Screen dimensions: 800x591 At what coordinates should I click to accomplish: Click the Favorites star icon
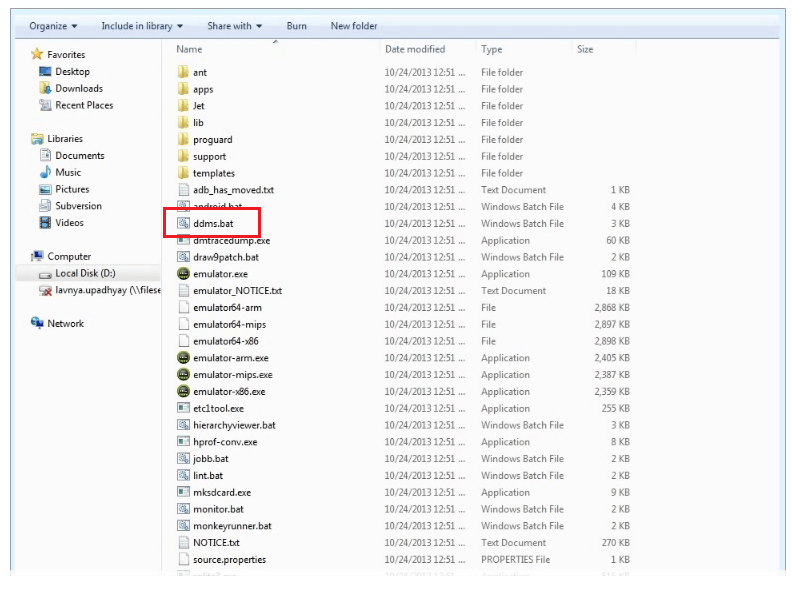(37, 54)
